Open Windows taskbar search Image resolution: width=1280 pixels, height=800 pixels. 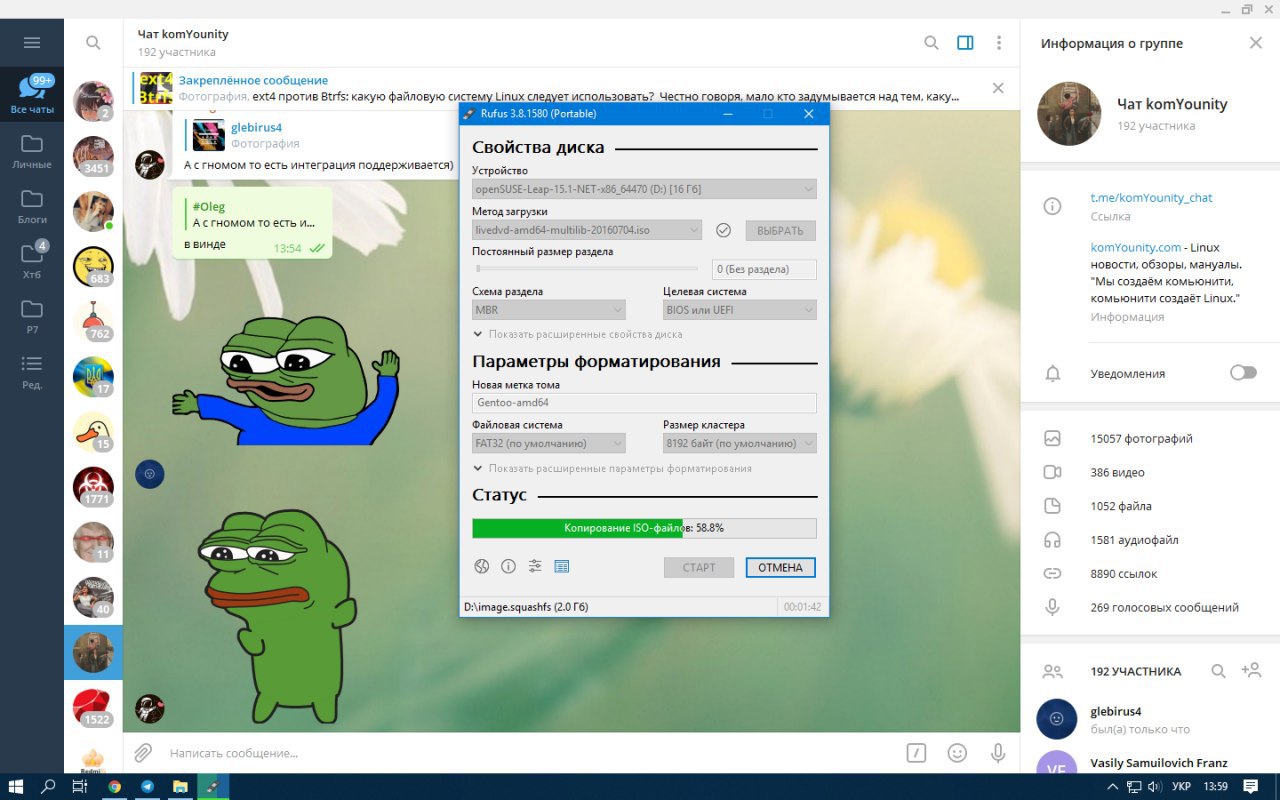pyautogui.click(x=48, y=786)
